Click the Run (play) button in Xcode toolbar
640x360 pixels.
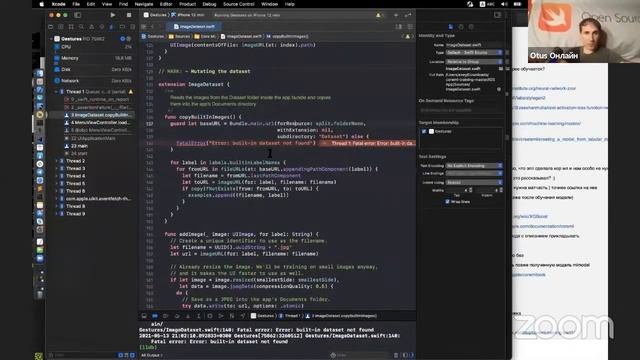[x=113, y=15]
